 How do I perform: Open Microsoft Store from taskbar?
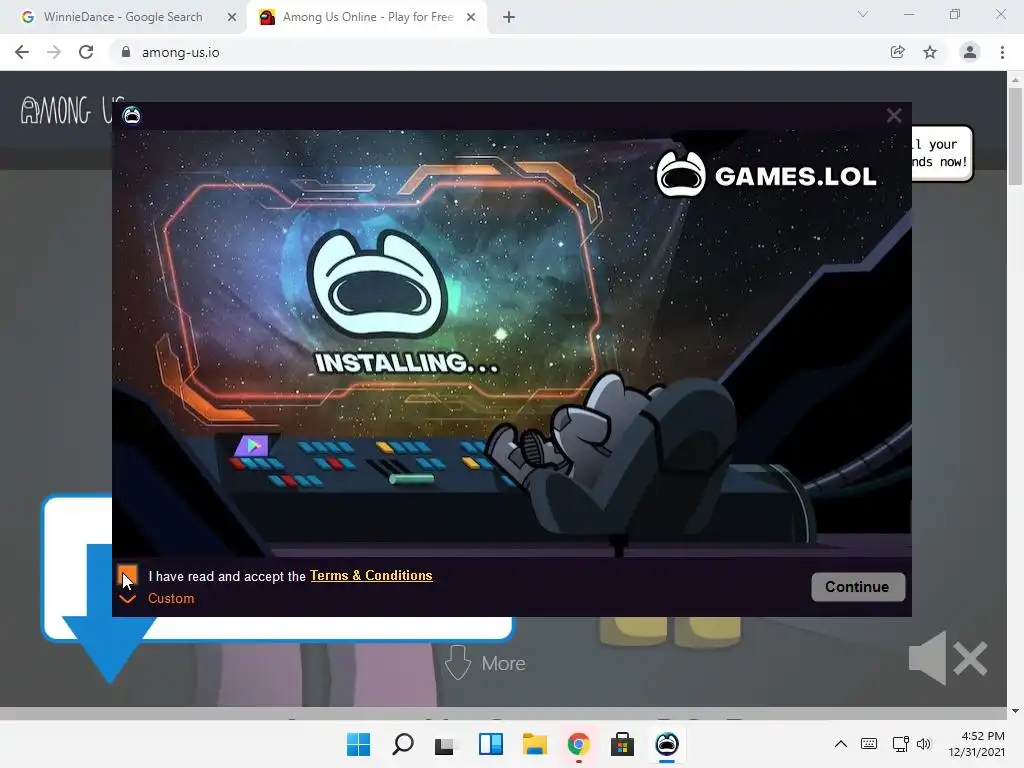[x=622, y=744]
